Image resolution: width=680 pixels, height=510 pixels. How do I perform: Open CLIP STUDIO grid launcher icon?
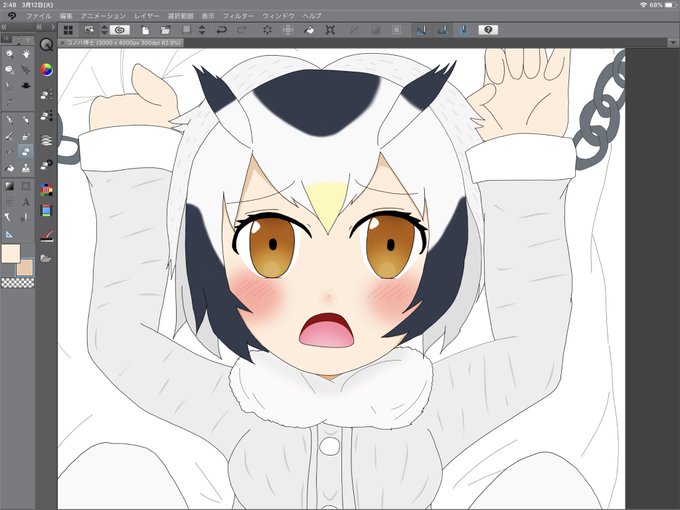pos(68,30)
